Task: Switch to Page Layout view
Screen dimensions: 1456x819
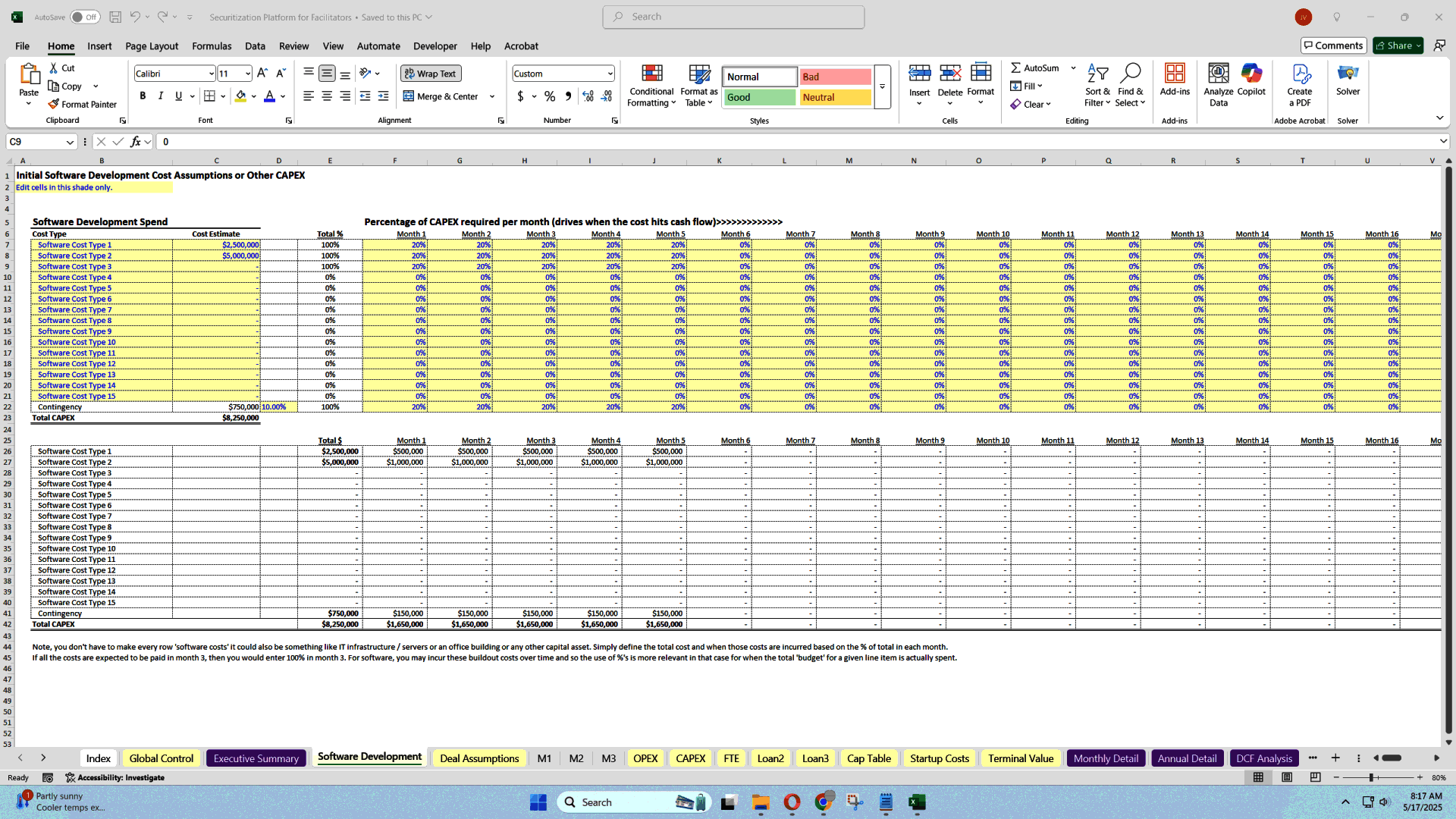Action: click(x=1287, y=777)
